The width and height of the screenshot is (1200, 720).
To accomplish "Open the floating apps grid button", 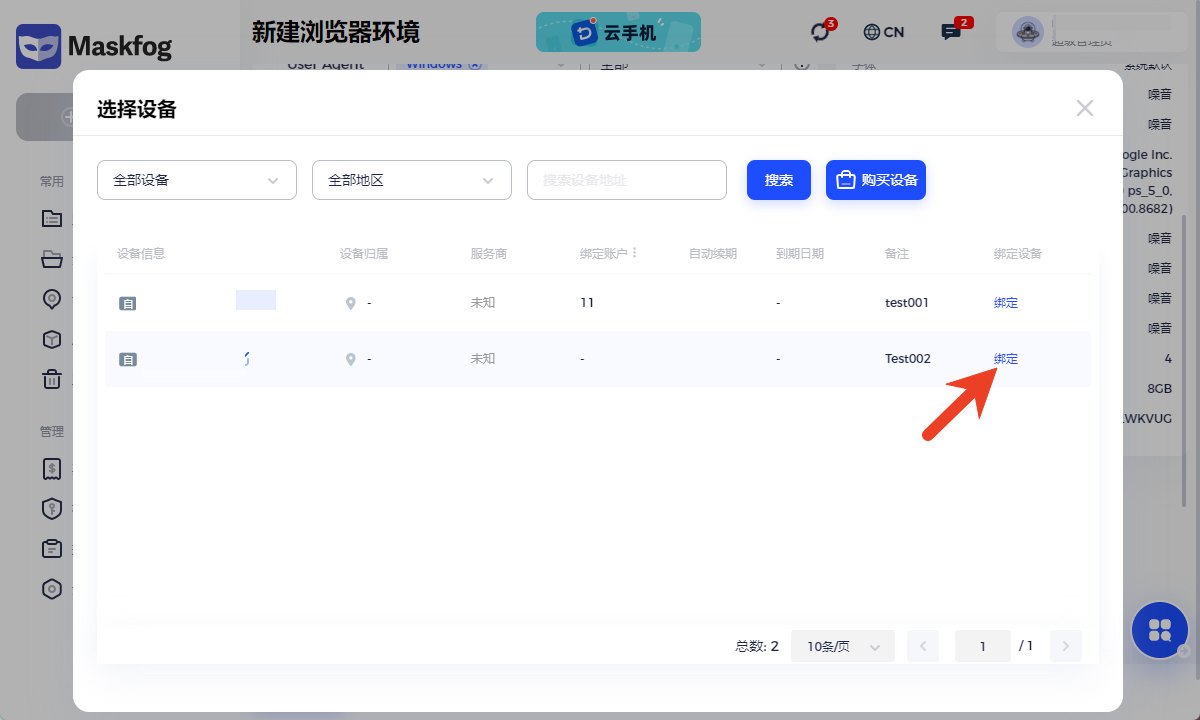I will coord(1159,630).
